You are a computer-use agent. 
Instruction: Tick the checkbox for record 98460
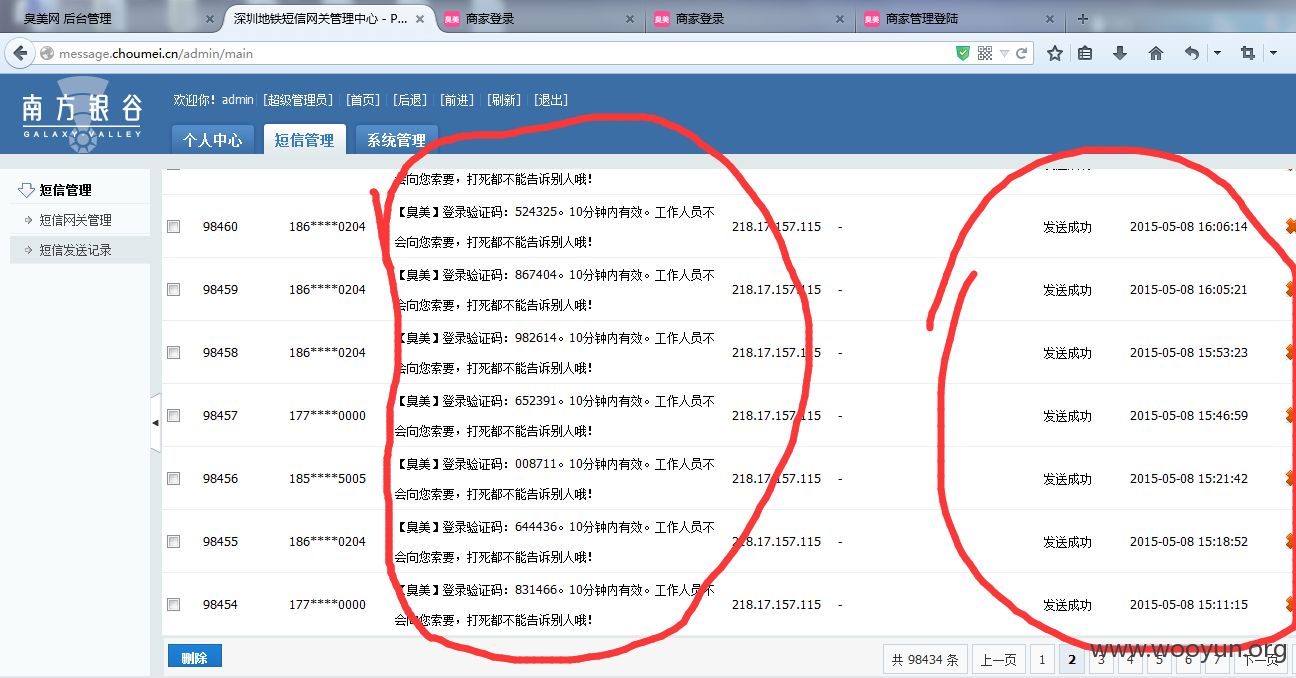(x=173, y=227)
